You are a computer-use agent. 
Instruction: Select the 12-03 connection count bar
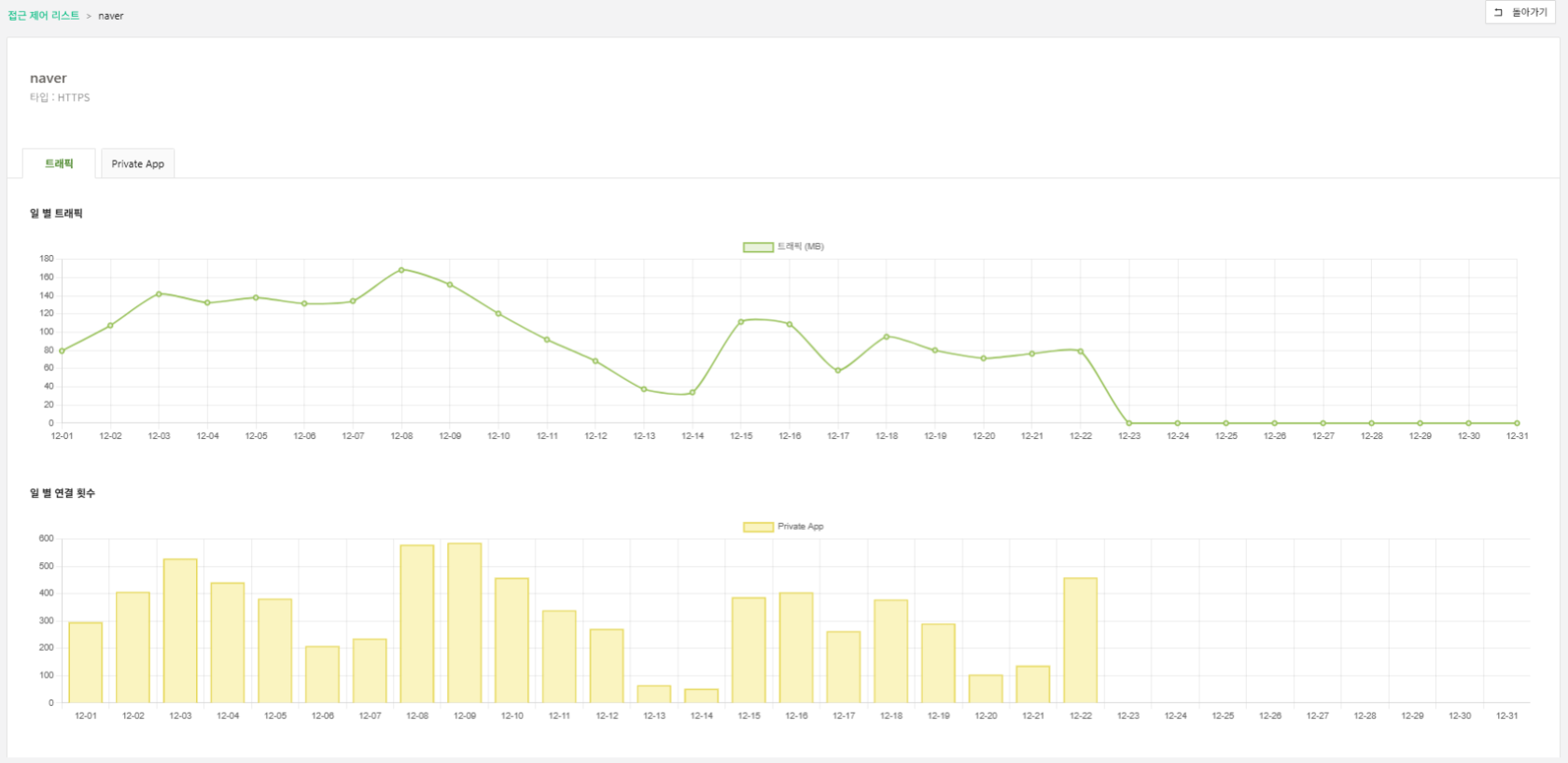[x=180, y=630]
